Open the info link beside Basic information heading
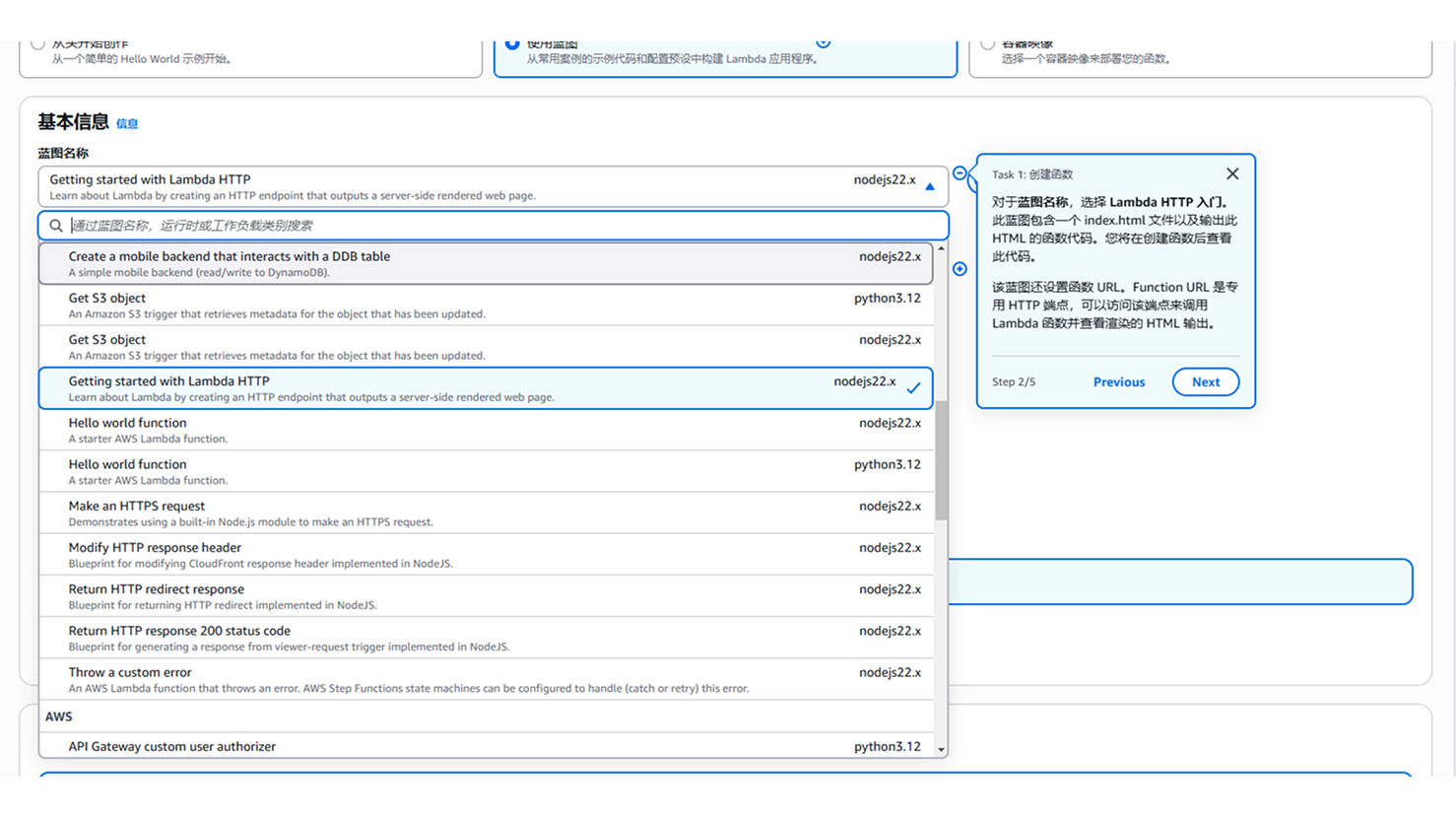The image size is (1456, 818). click(x=127, y=124)
